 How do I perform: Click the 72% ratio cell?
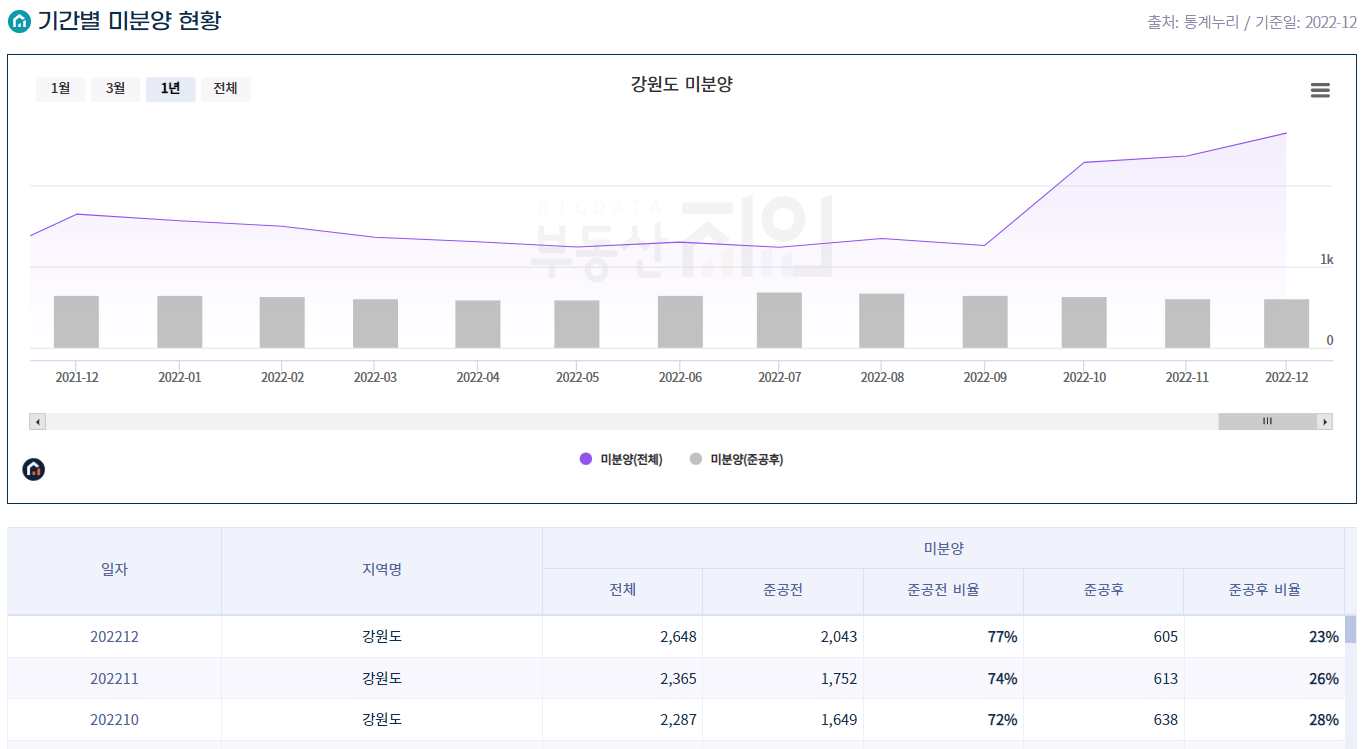[944, 719]
